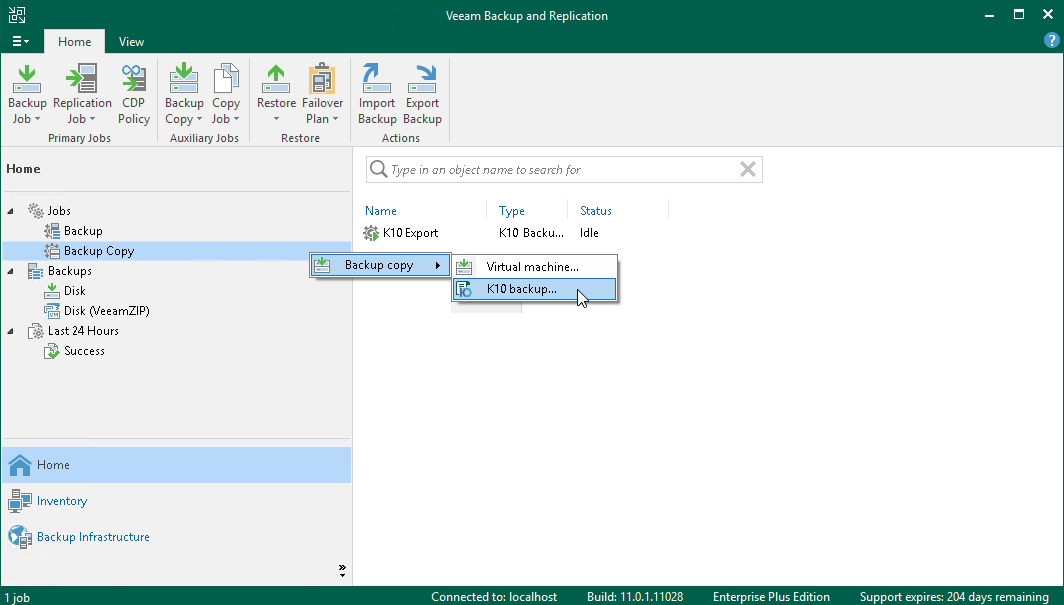The width and height of the screenshot is (1064, 605).
Task: Maximize the Veeam window
Action: [1019, 14]
